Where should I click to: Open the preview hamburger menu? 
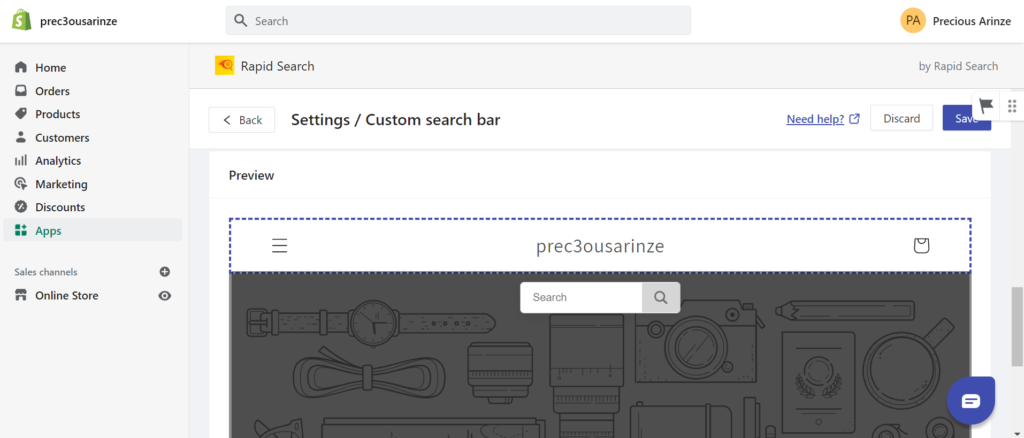280,245
